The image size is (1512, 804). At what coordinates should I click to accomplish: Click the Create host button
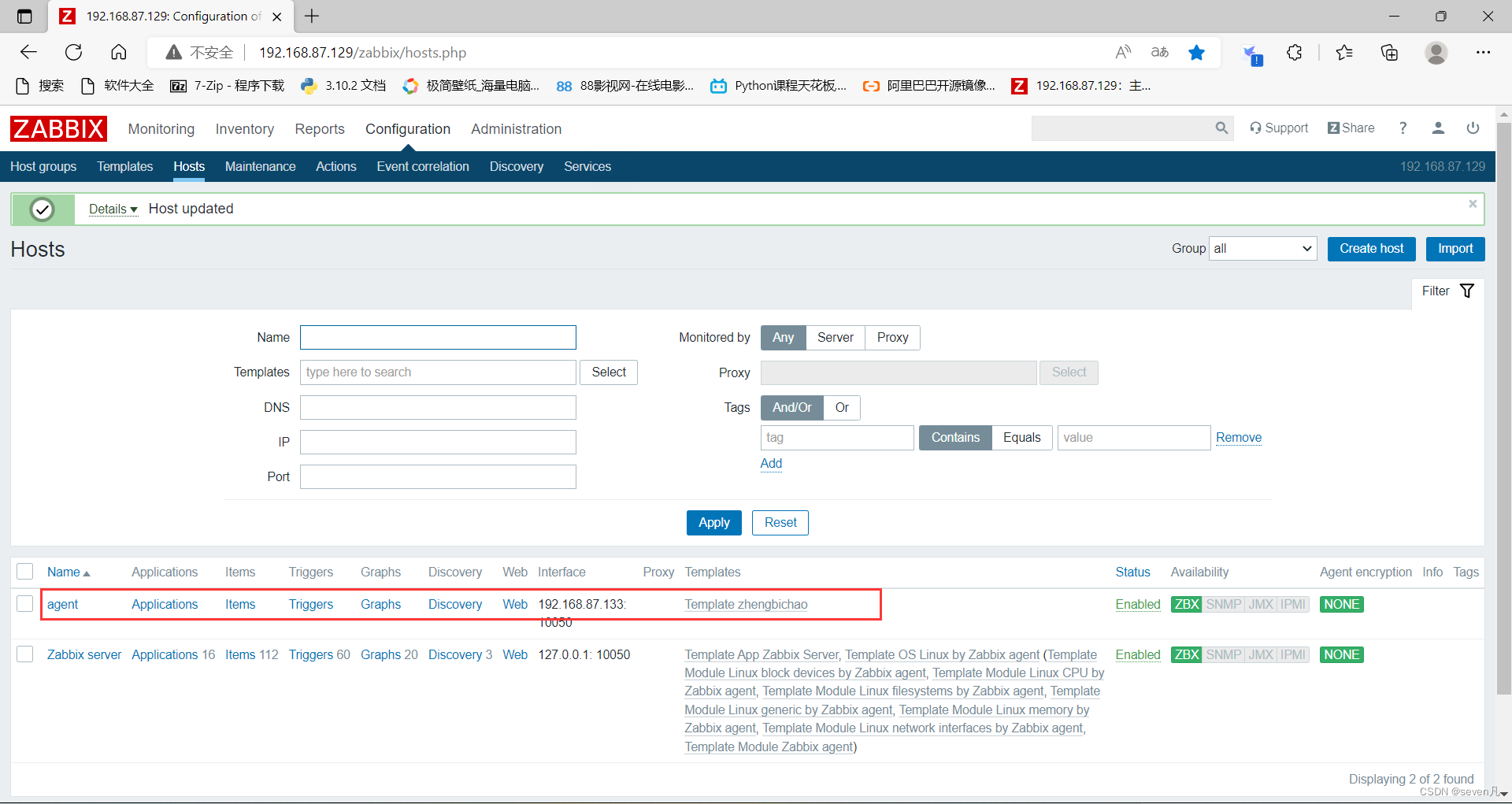click(x=1372, y=249)
